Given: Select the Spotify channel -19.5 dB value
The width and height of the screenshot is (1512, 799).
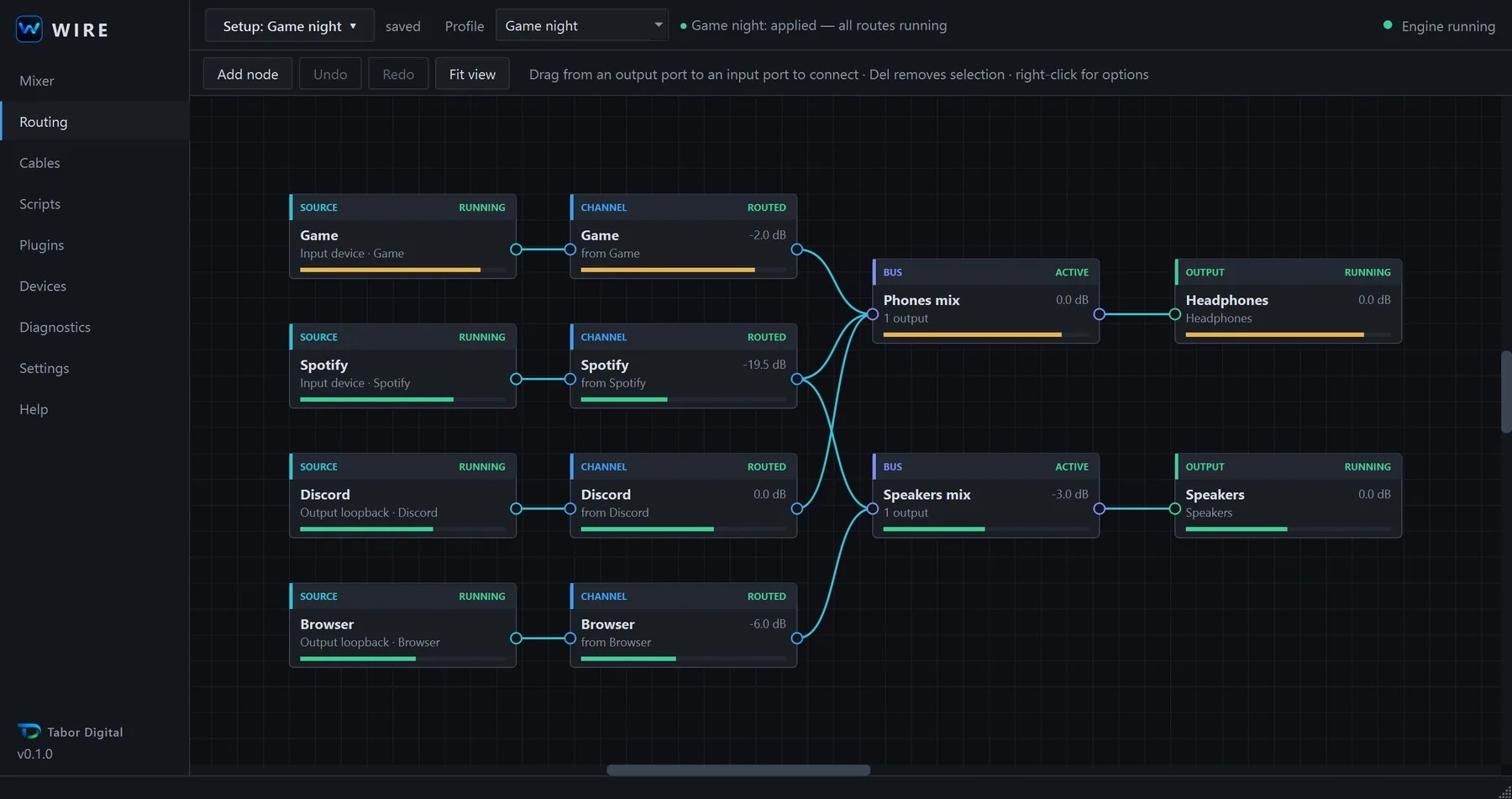Looking at the screenshot, I should click(764, 365).
